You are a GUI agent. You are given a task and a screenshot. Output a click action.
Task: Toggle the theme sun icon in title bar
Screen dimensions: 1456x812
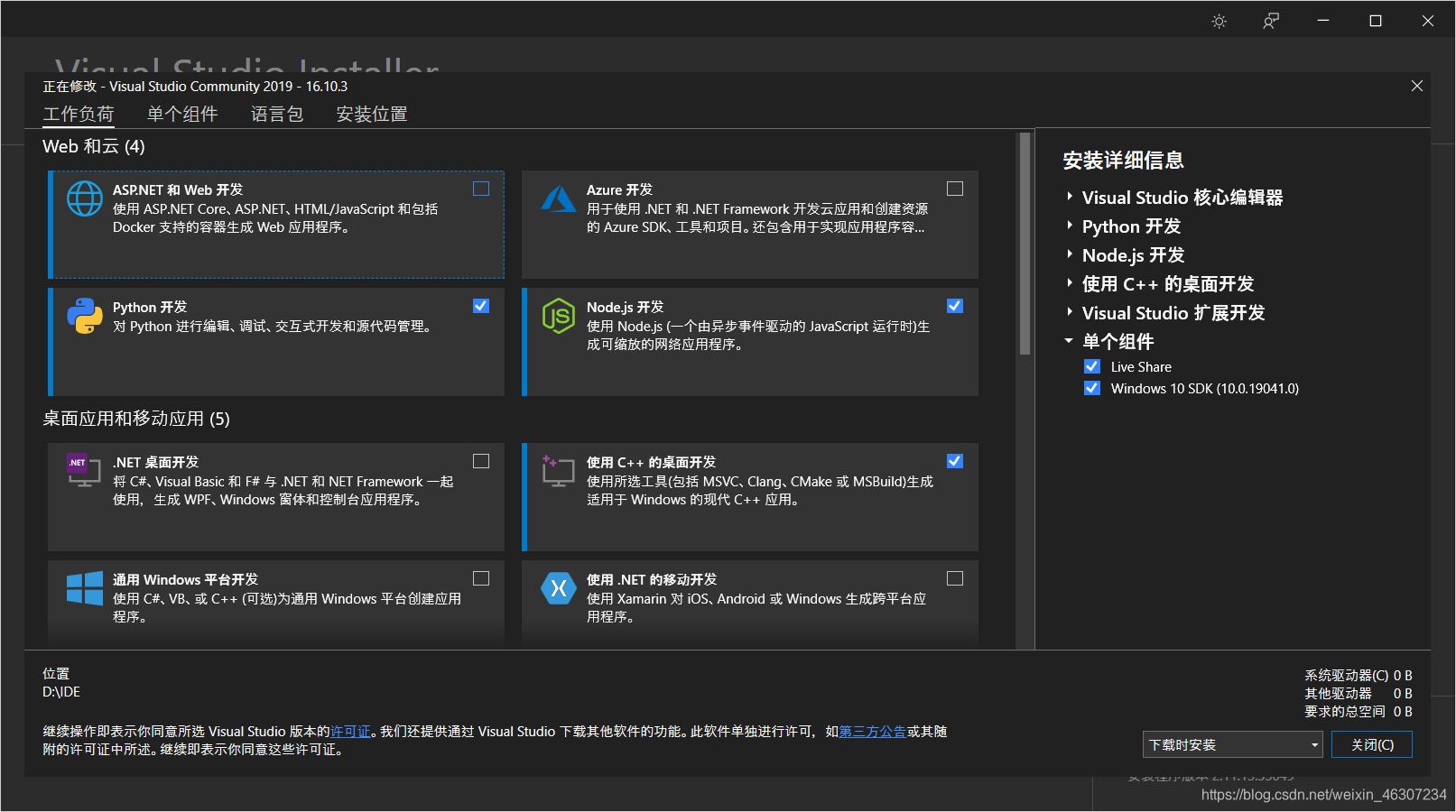pyautogui.click(x=1220, y=21)
